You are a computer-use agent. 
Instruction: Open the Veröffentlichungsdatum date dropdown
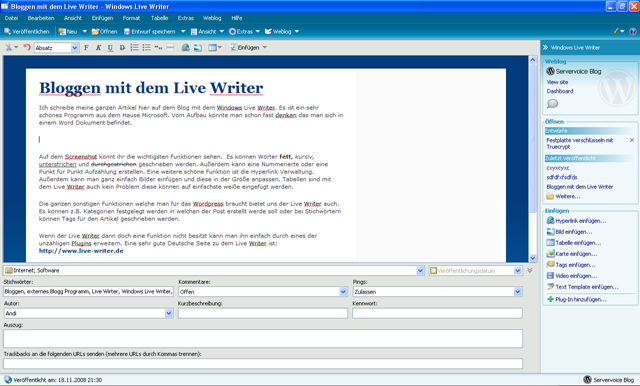pyautogui.click(x=518, y=271)
